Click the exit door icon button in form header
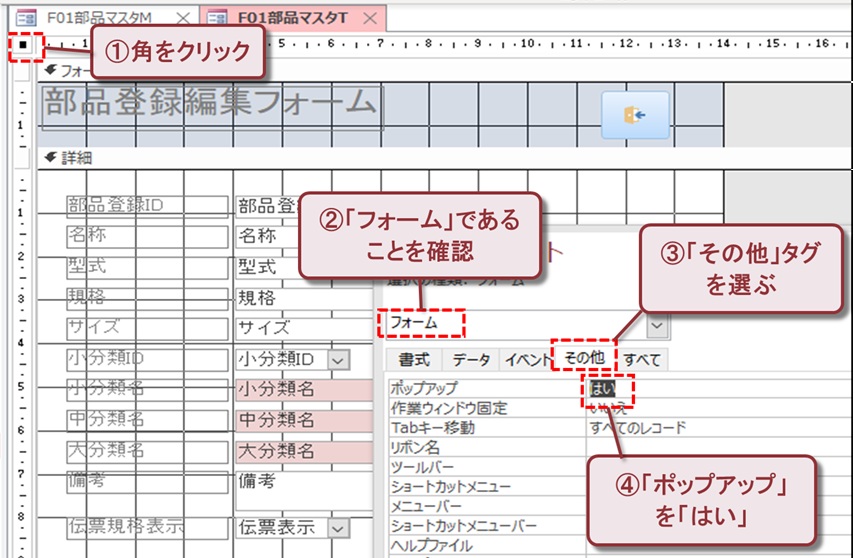 (x=633, y=115)
